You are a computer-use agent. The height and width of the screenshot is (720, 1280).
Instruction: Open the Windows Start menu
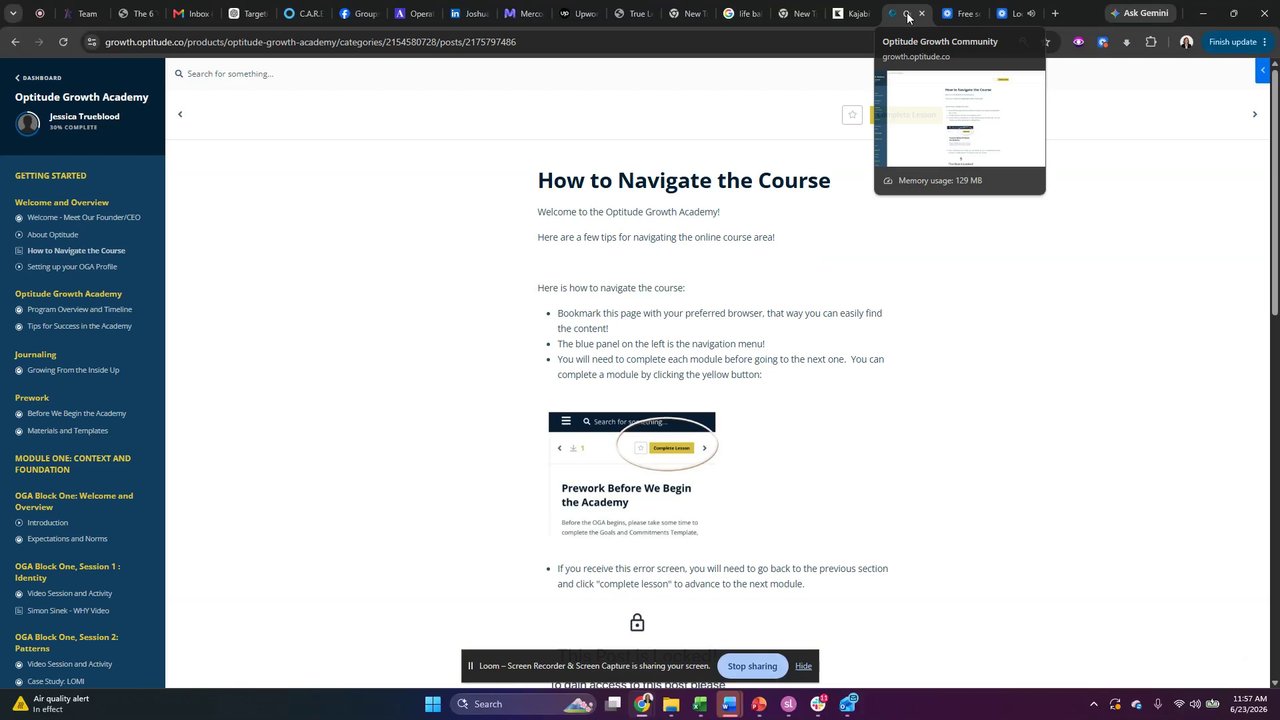[x=433, y=704]
